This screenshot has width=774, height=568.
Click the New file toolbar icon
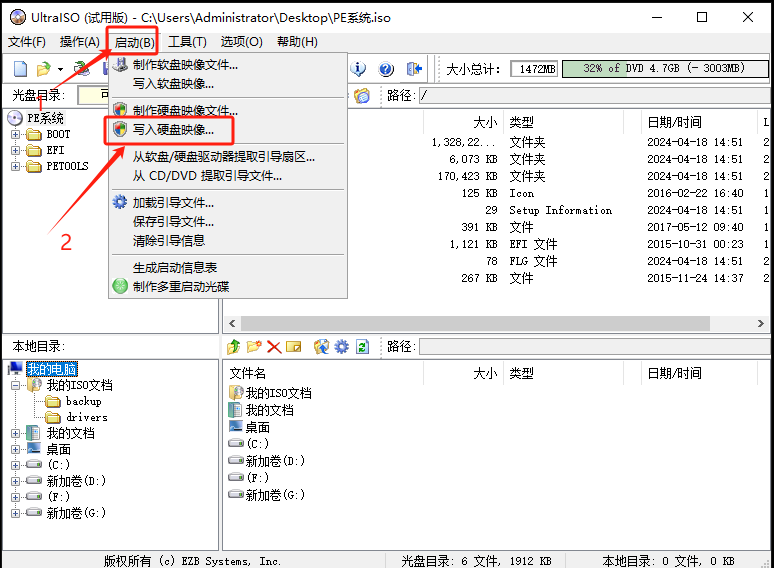tap(20, 69)
